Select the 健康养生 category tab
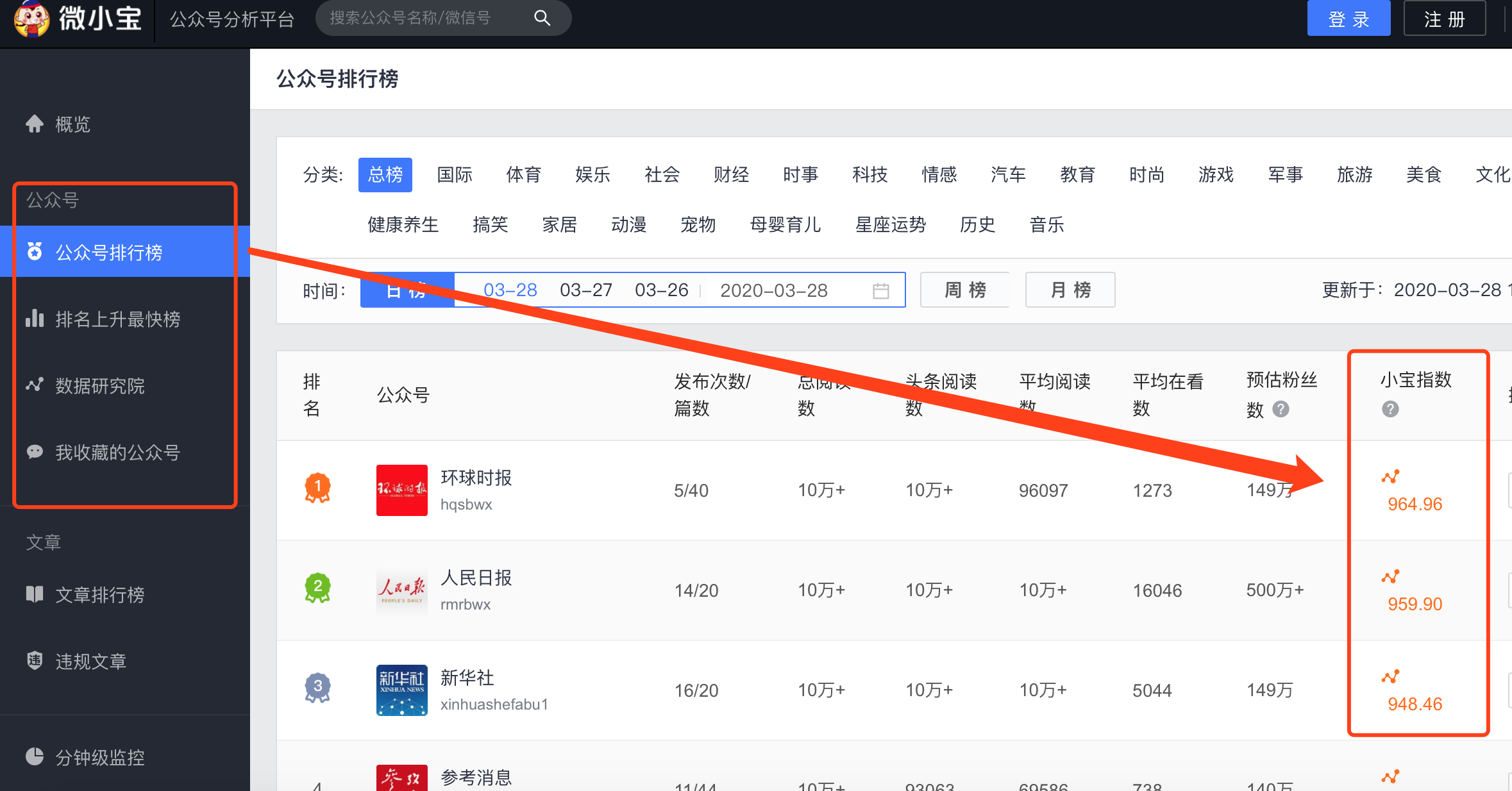This screenshot has width=1512, height=791. pyautogui.click(x=403, y=224)
